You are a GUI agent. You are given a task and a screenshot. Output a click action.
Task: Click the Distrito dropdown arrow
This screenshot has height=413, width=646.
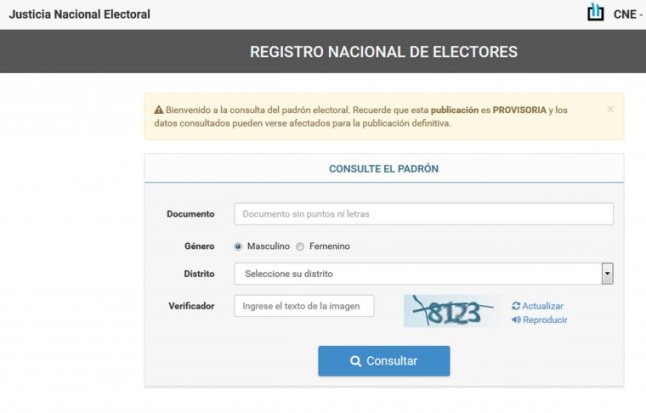(607, 274)
